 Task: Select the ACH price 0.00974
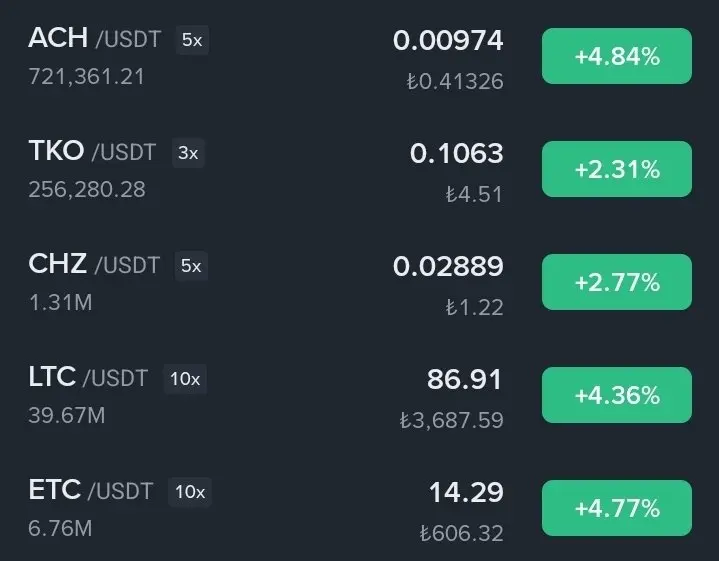448,40
